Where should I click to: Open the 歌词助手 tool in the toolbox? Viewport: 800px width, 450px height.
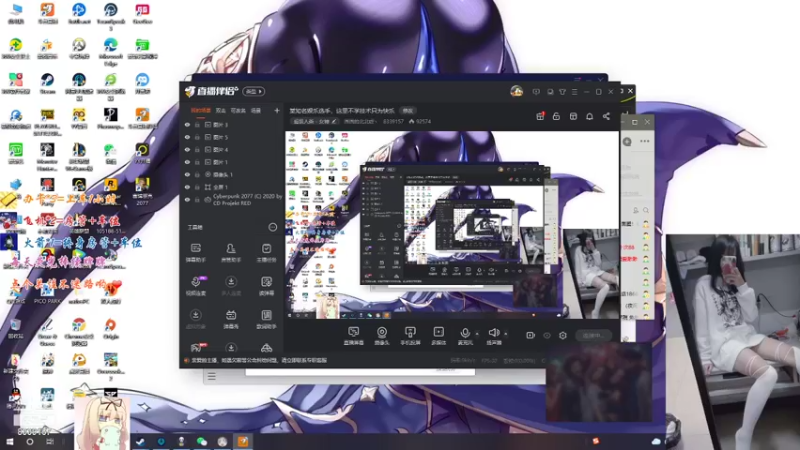pyautogui.click(x=266, y=319)
